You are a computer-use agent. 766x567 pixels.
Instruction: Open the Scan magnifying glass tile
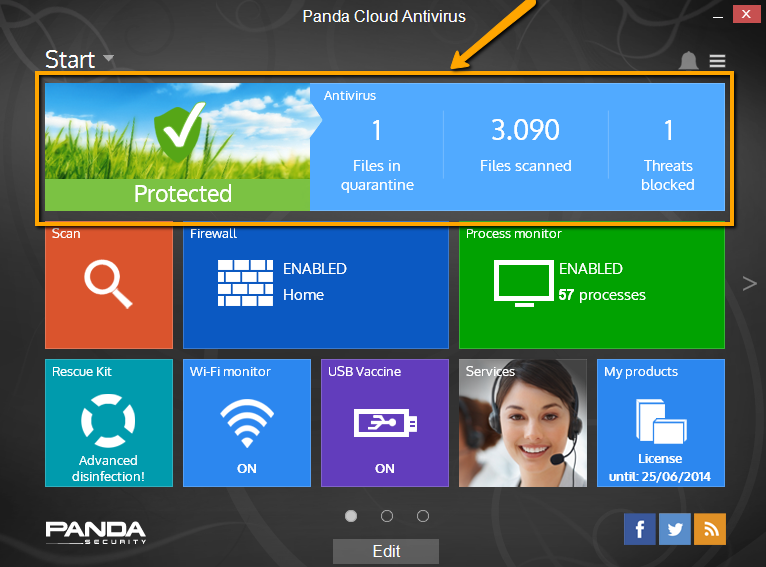pyautogui.click(x=108, y=284)
